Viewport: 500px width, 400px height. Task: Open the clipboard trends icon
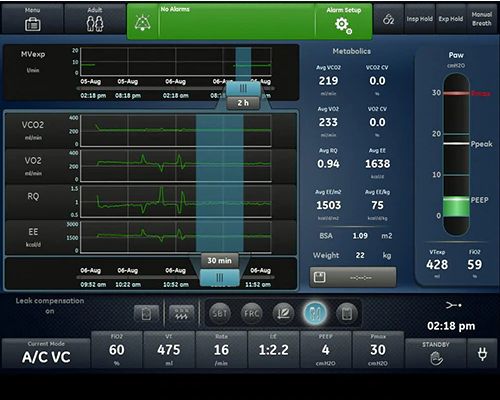(146, 313)
